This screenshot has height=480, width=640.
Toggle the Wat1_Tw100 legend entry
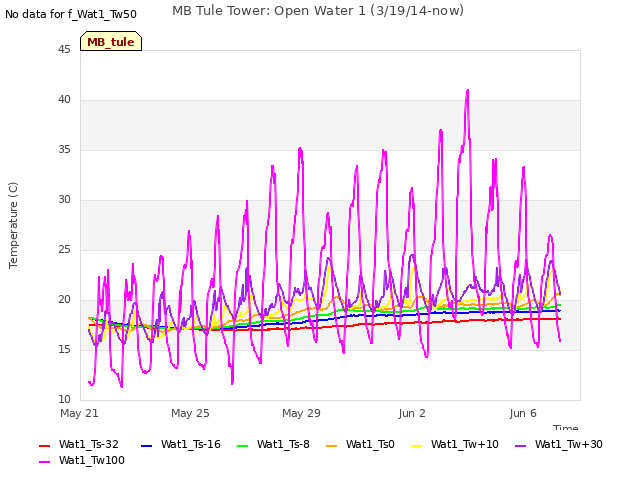82,461
